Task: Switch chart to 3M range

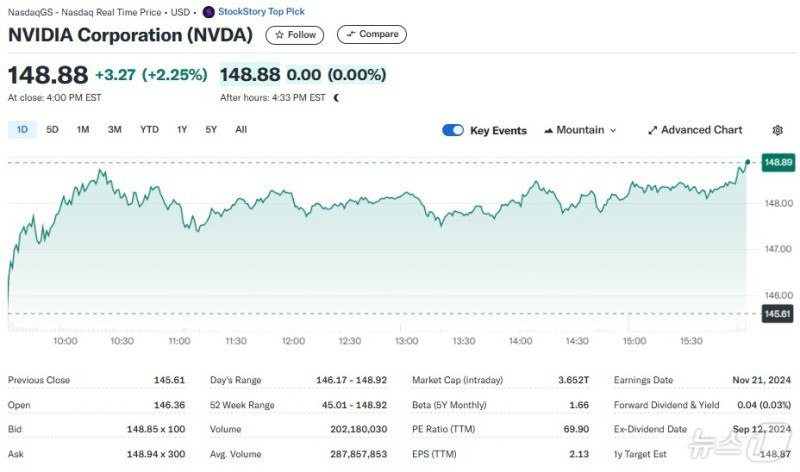Action: click(x=114, y=130)
